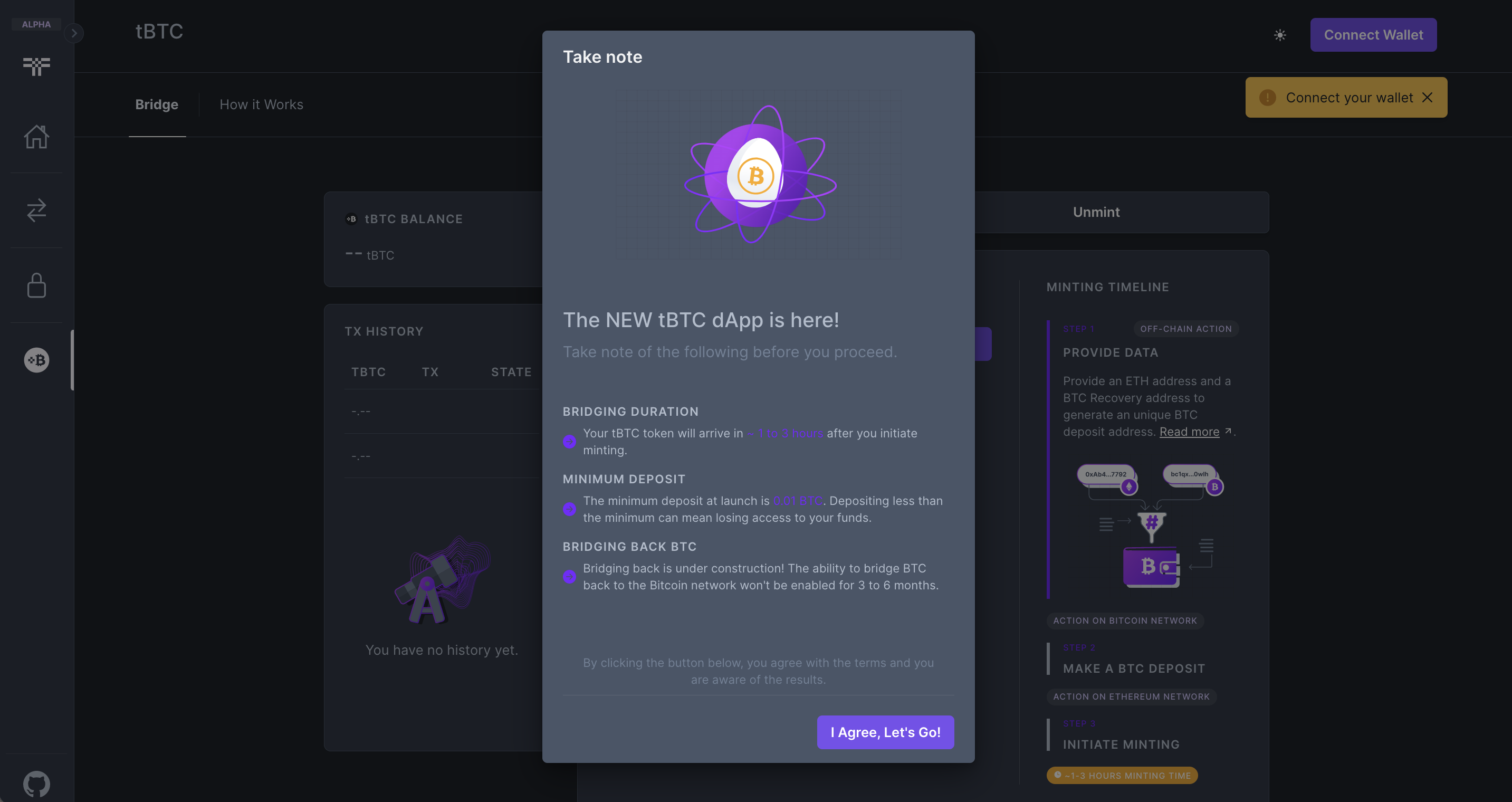Select the Threshold logo icon in sidebar

(36, 66)
